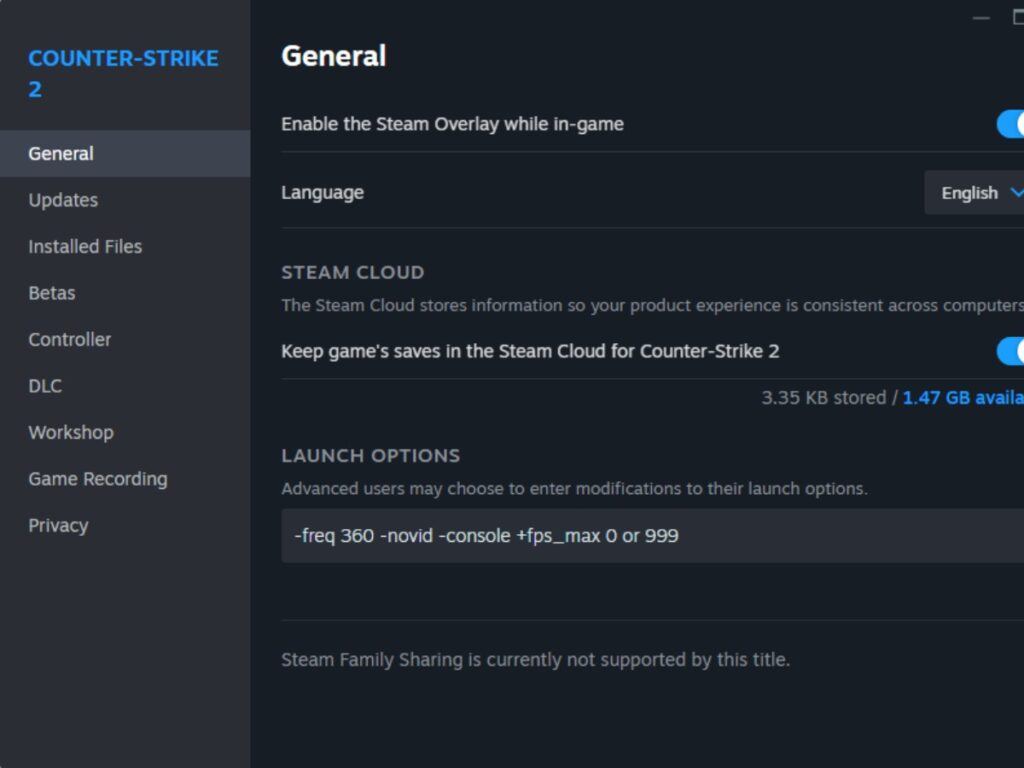Screen dimensions: 1024x768
Task: Select the DLC sidebar item
Action: 45,386
